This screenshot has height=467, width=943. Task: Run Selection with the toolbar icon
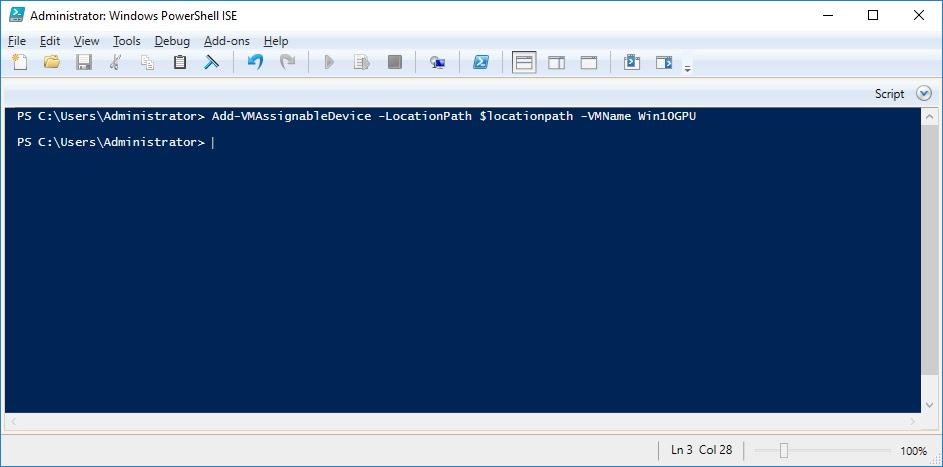tap(361, 62)
